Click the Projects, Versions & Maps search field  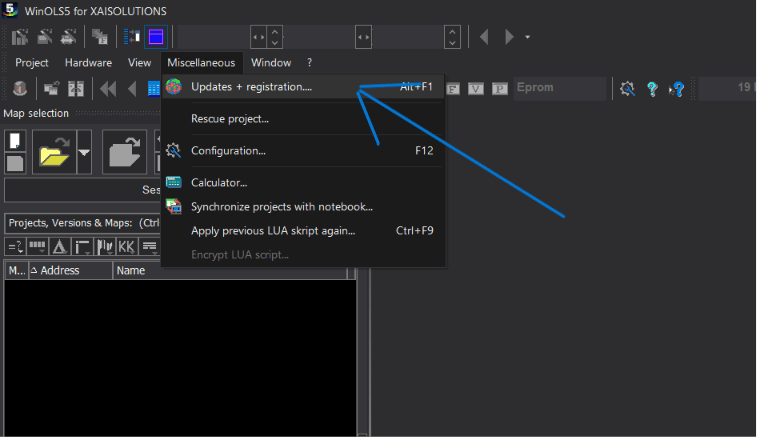pyautogui.click(x=84, y=224)
